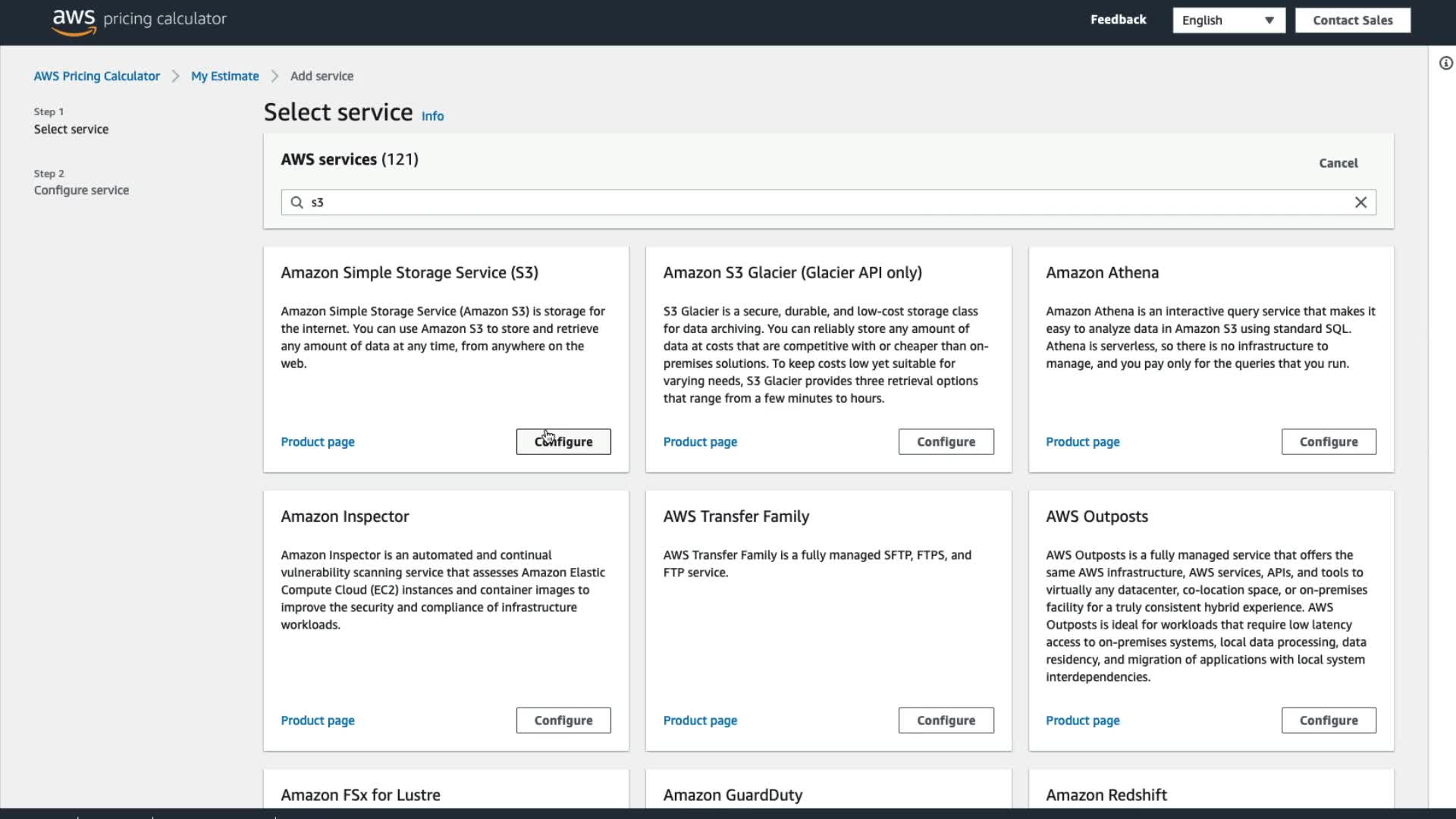Viewport: 1456px width, 819px height.
Task: Configure Amazon S3 Glacier service
Action: coord(946,441)
